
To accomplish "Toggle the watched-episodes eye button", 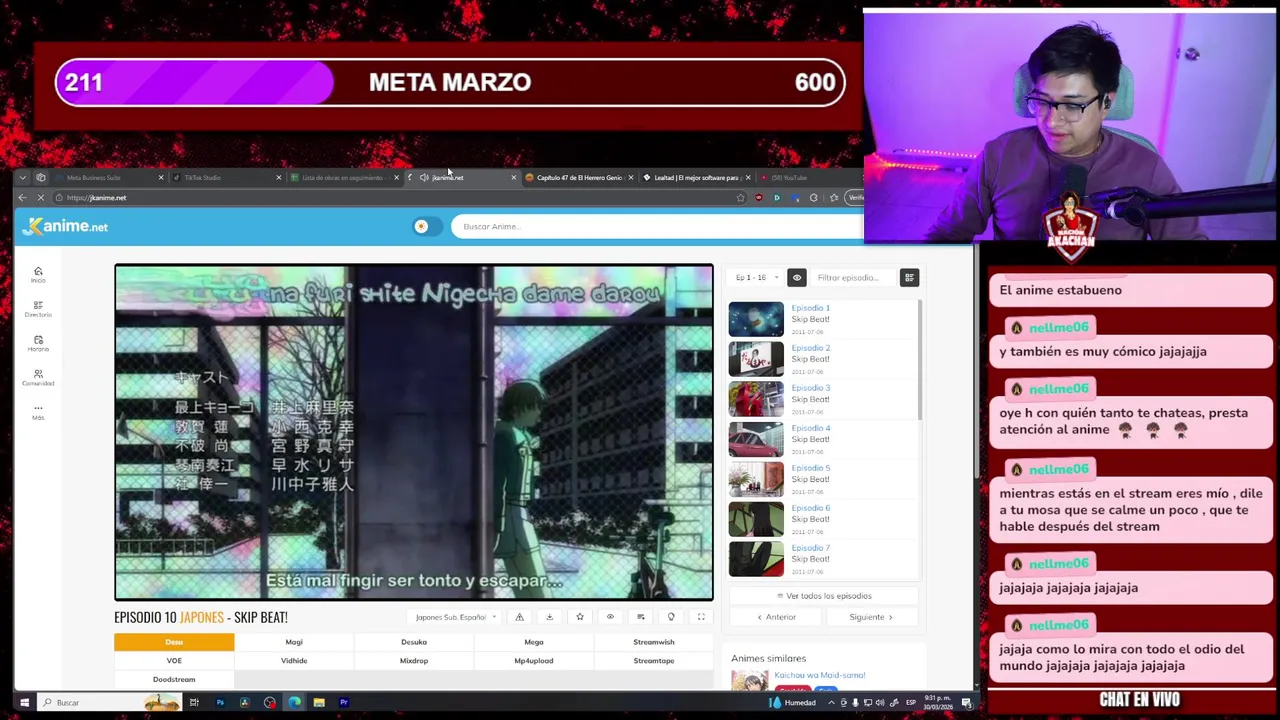I will [x=796, y=277].
